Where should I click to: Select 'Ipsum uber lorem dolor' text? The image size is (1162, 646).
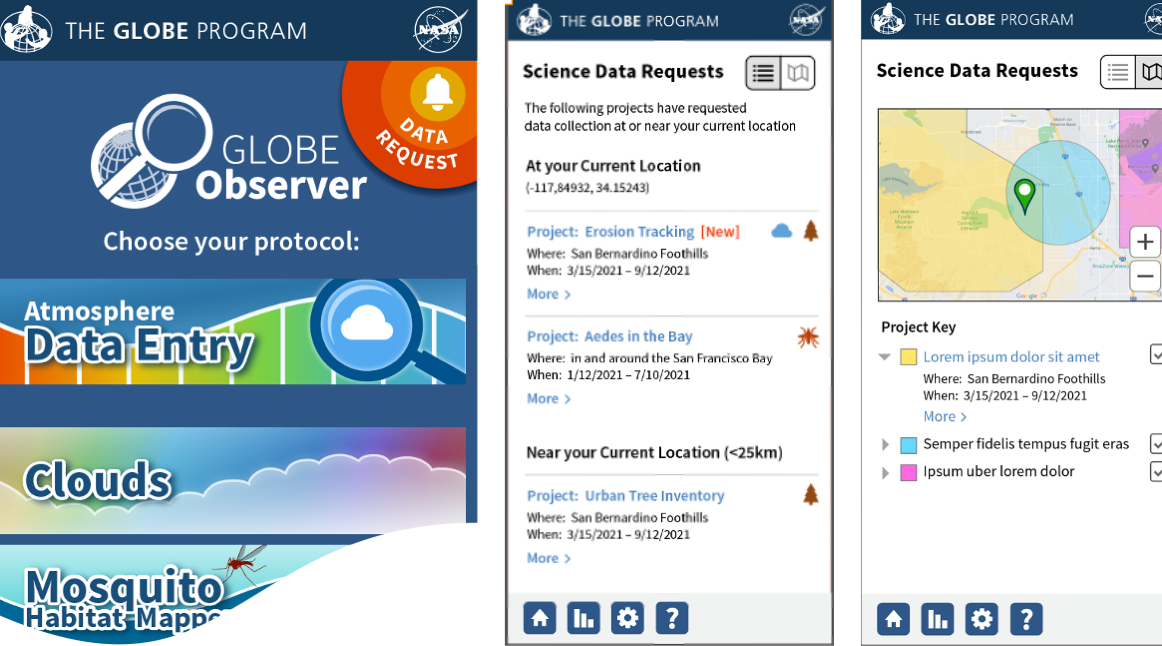point(998,471)
